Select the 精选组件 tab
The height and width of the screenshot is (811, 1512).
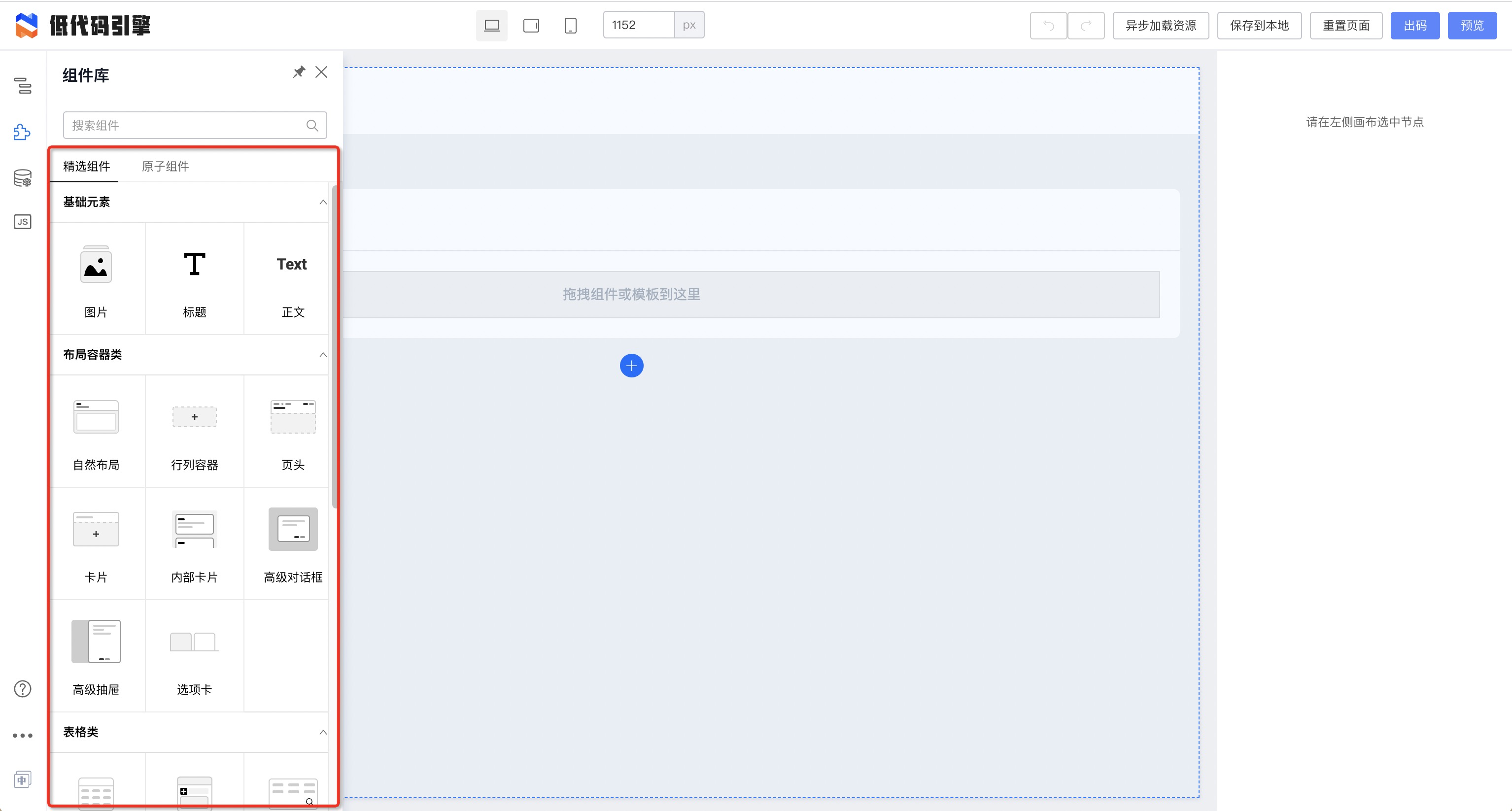[x=86, y=166]
